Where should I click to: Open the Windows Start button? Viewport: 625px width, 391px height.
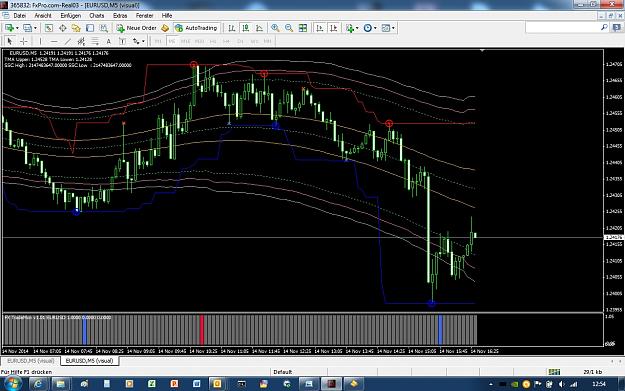click(12, 384)
